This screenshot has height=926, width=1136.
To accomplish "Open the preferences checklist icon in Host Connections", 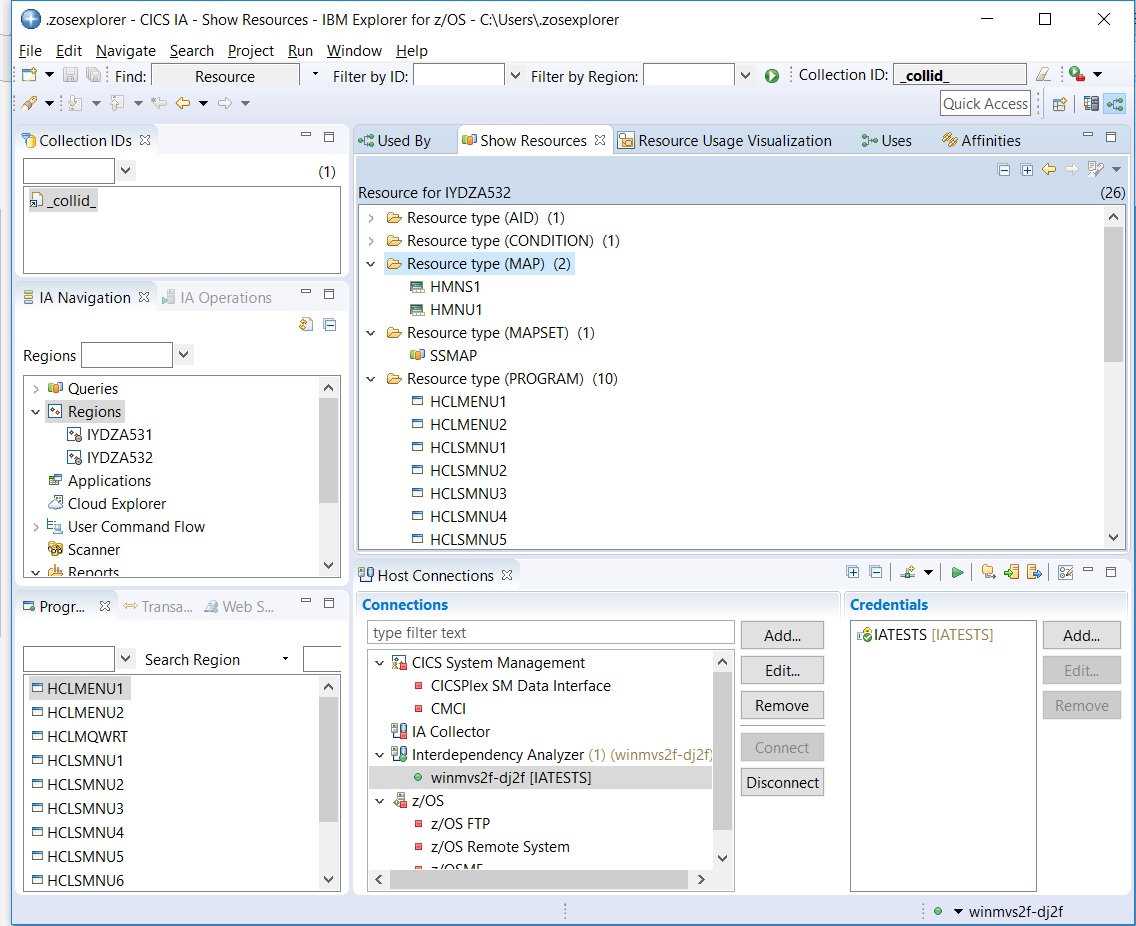I will click(x=1065, y=572).
